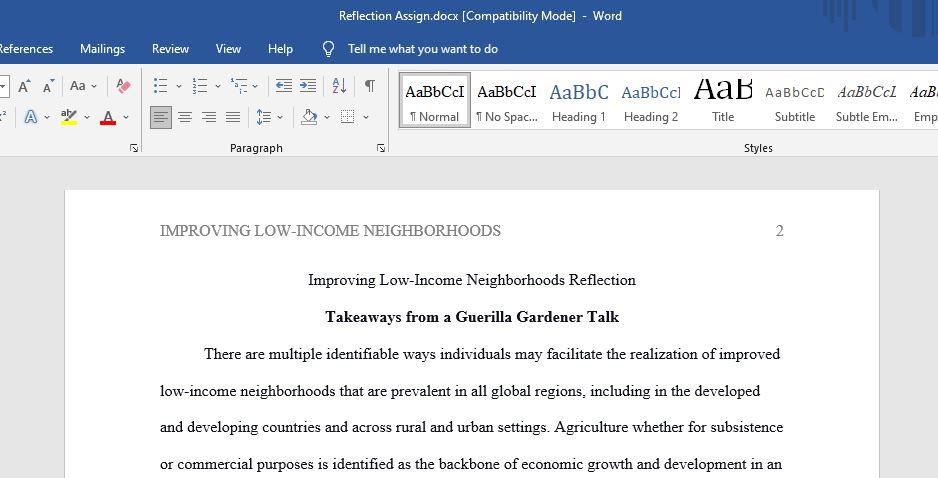The image size is (938, 478).
Task: Increase the paragraph indent
Action: [x=308, y=86]
